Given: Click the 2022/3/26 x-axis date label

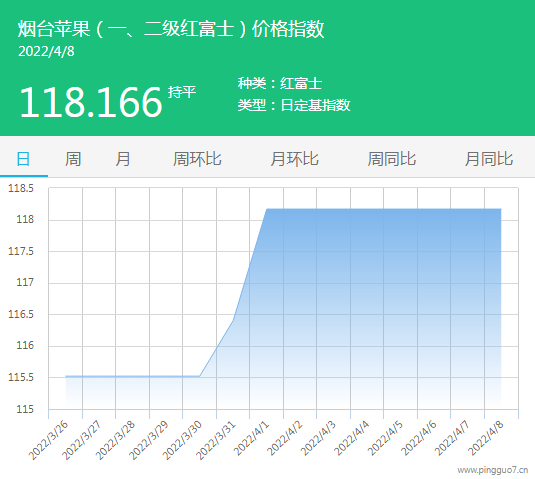Looking at the screenshot, I should coord(48,440).
